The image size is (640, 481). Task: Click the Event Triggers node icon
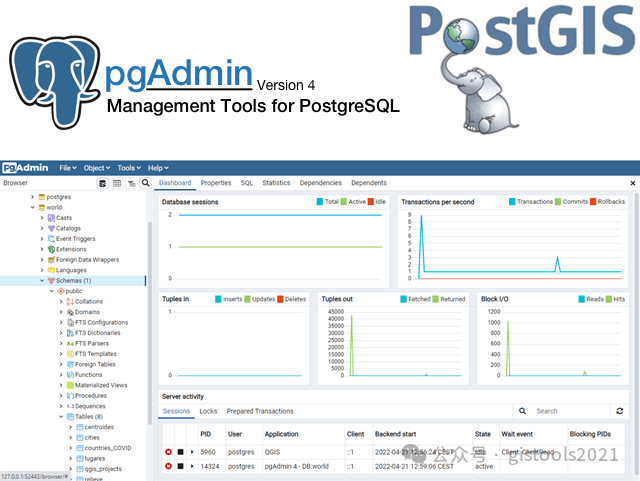point(51,239)
